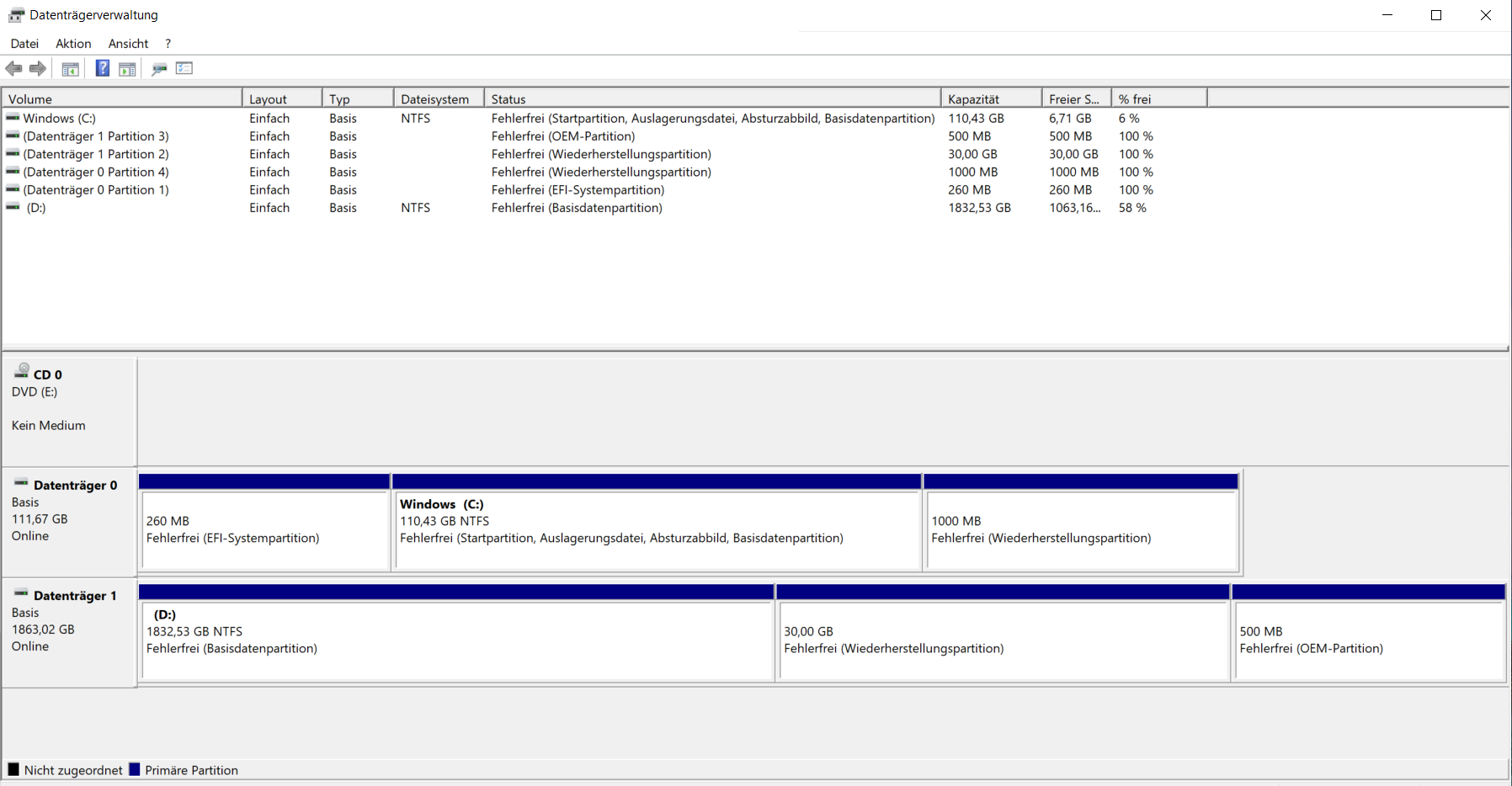Click the Datenträger 1 disk icon

[x=21, y=592]
